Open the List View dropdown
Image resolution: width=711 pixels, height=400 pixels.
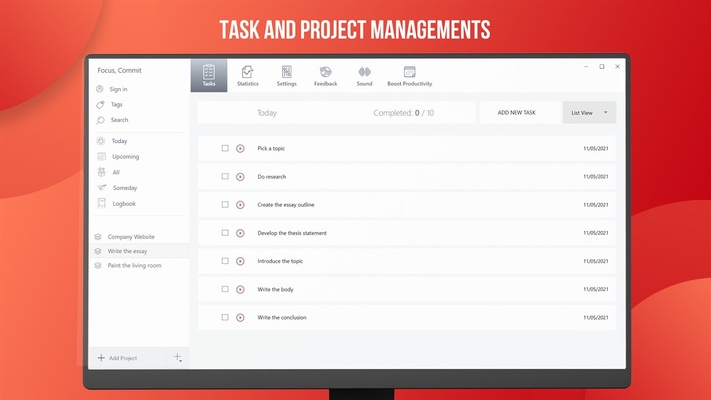(x=589, y=112)
